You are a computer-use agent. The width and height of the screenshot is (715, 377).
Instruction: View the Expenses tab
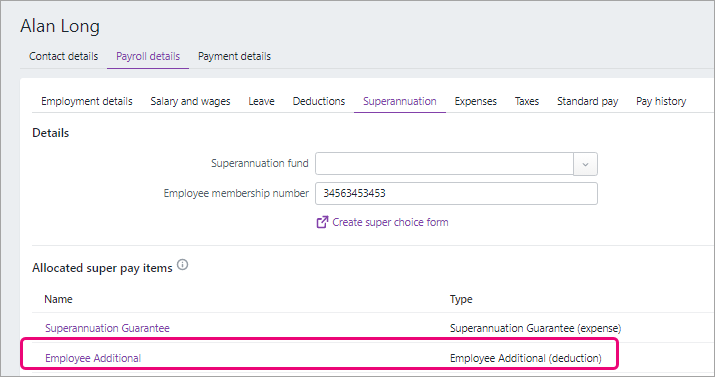tap(476, 101)
